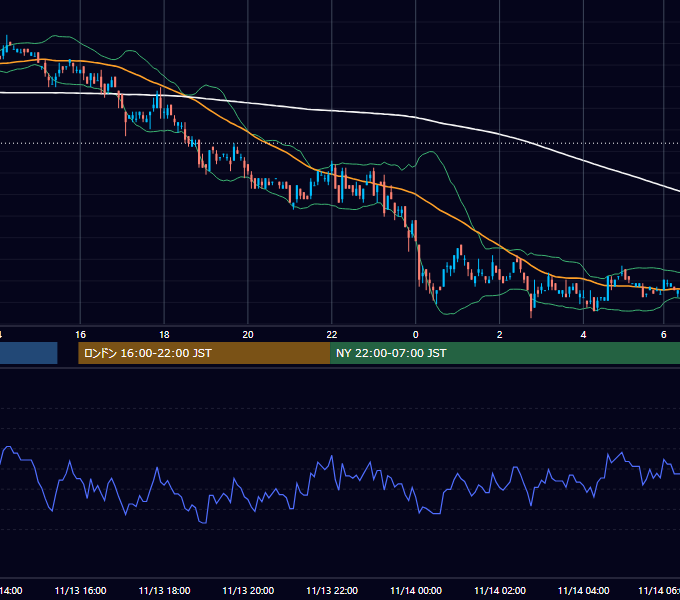Screen dimensions: 680x600
Task: Click the 16 hour label on price chart axis
Action: click(x=80, y=335)
